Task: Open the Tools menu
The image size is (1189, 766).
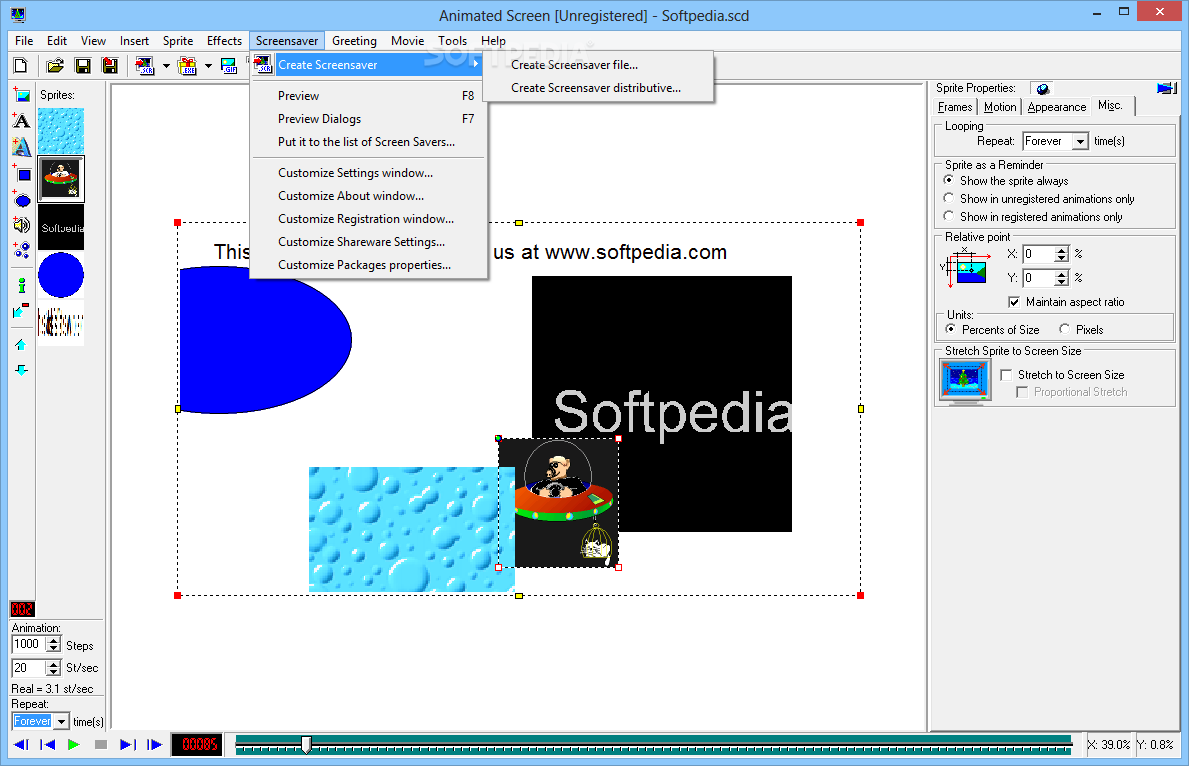Action: pyautogui.click(x=452, y=41)
